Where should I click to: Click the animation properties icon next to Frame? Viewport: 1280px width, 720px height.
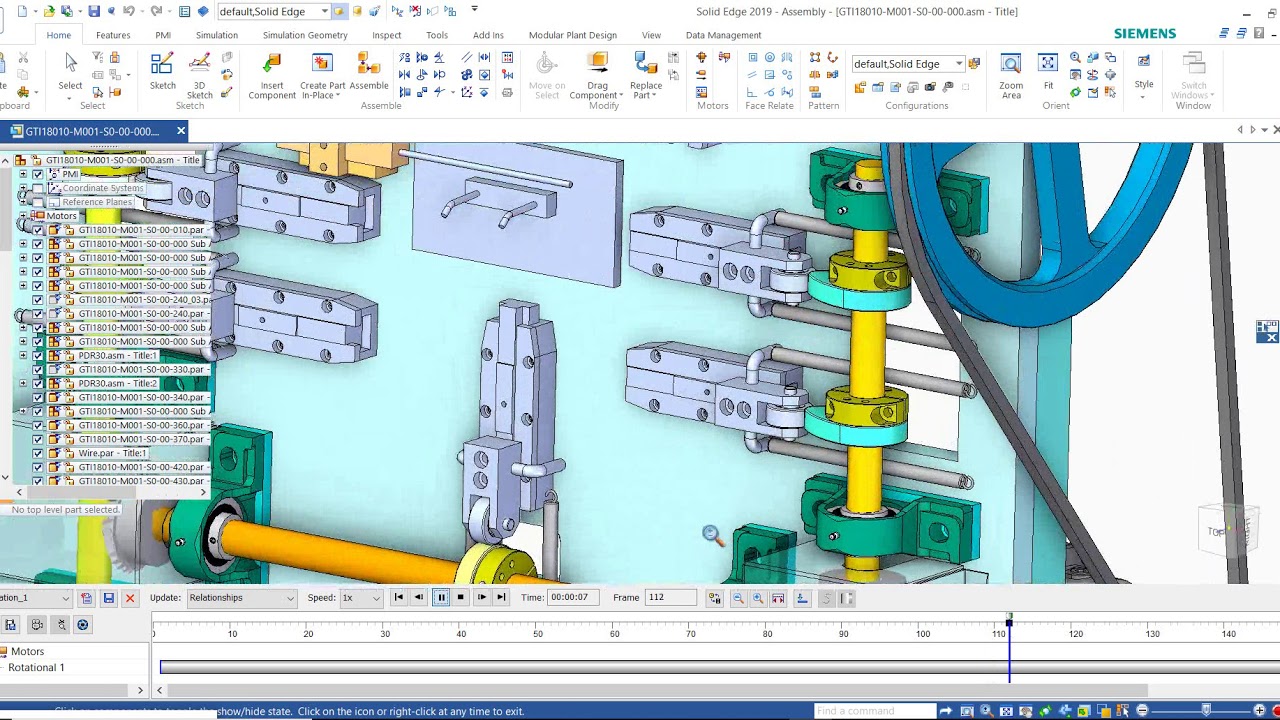coord(715,598)
